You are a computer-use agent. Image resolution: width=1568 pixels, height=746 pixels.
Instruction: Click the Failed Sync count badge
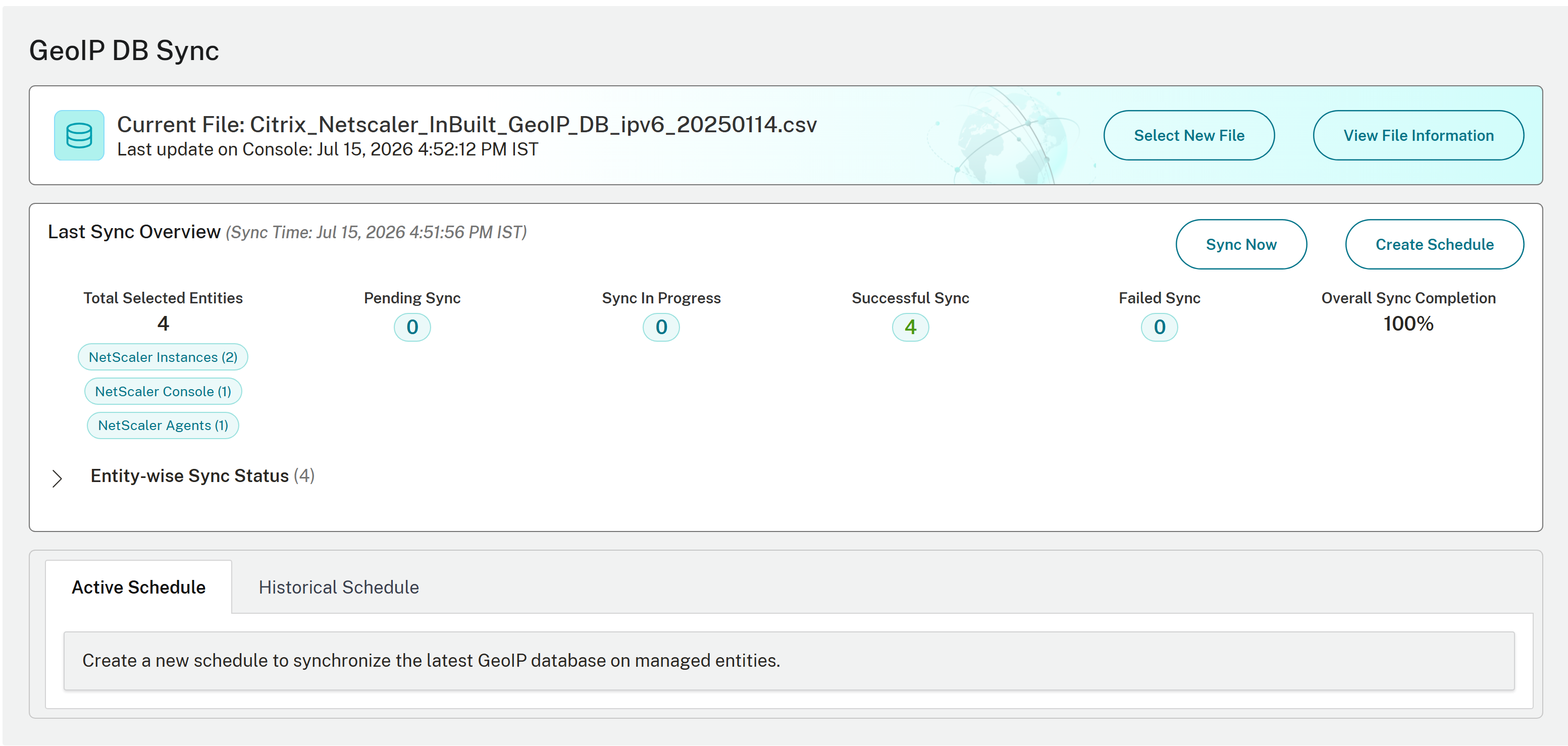[1160, 328]
